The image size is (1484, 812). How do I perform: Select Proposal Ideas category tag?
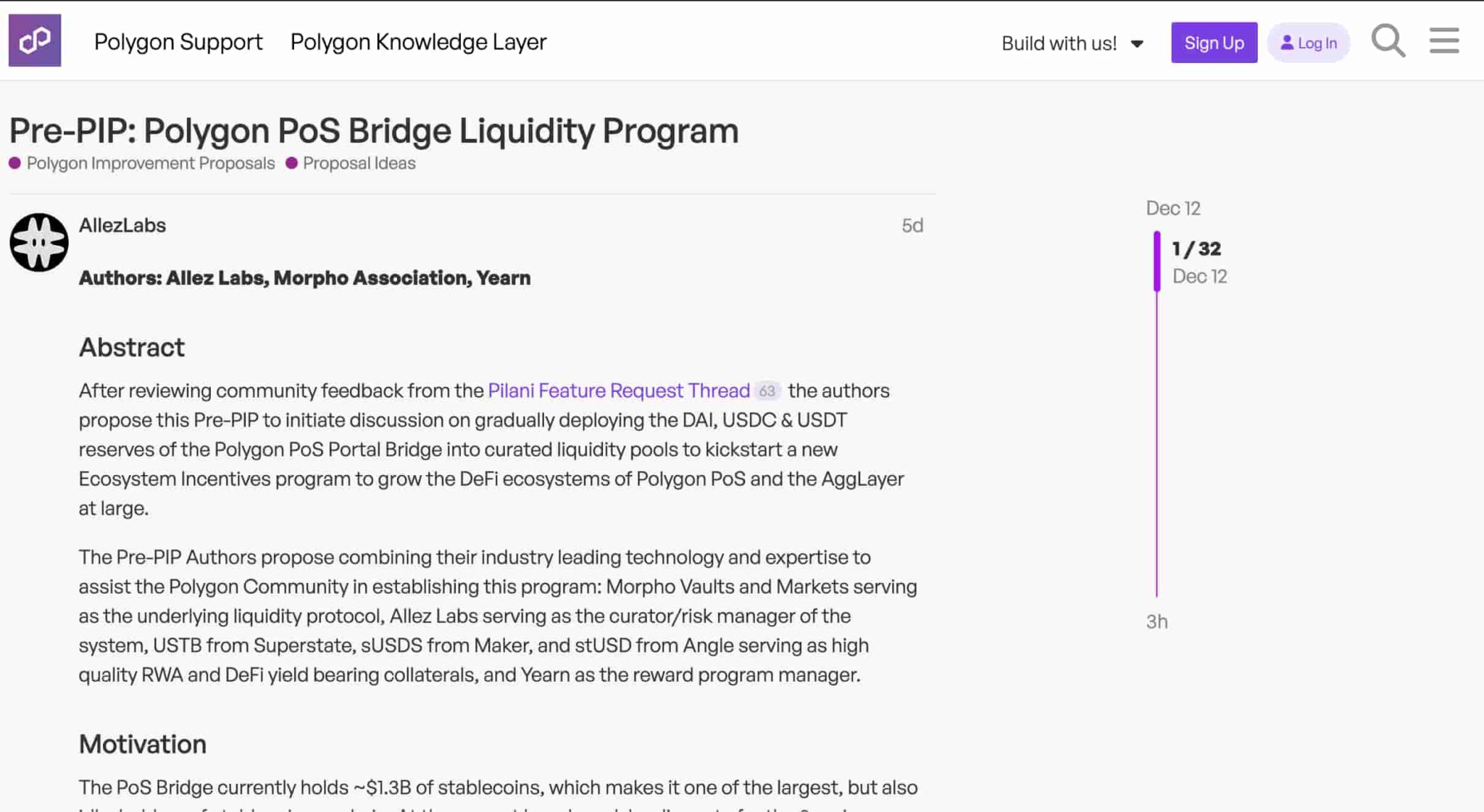[x=359, y=163]
